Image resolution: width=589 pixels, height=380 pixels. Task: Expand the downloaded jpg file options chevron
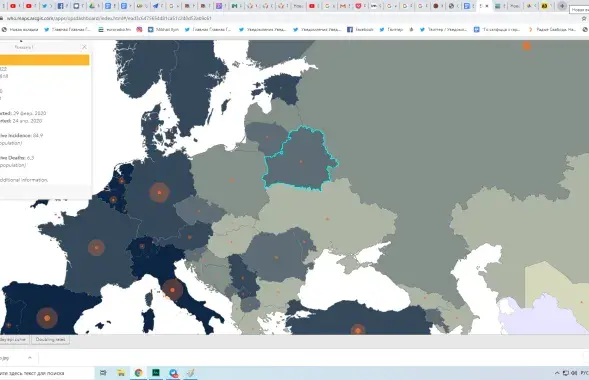point(30,358)
